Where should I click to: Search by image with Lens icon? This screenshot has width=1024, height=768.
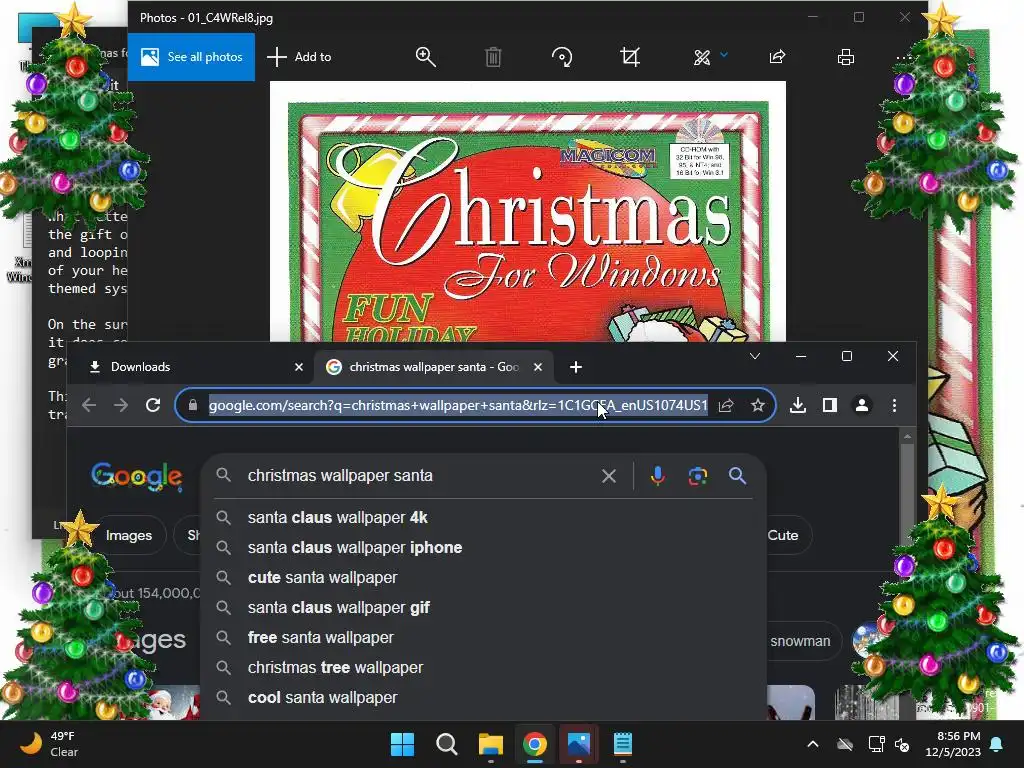coord(697,476)
